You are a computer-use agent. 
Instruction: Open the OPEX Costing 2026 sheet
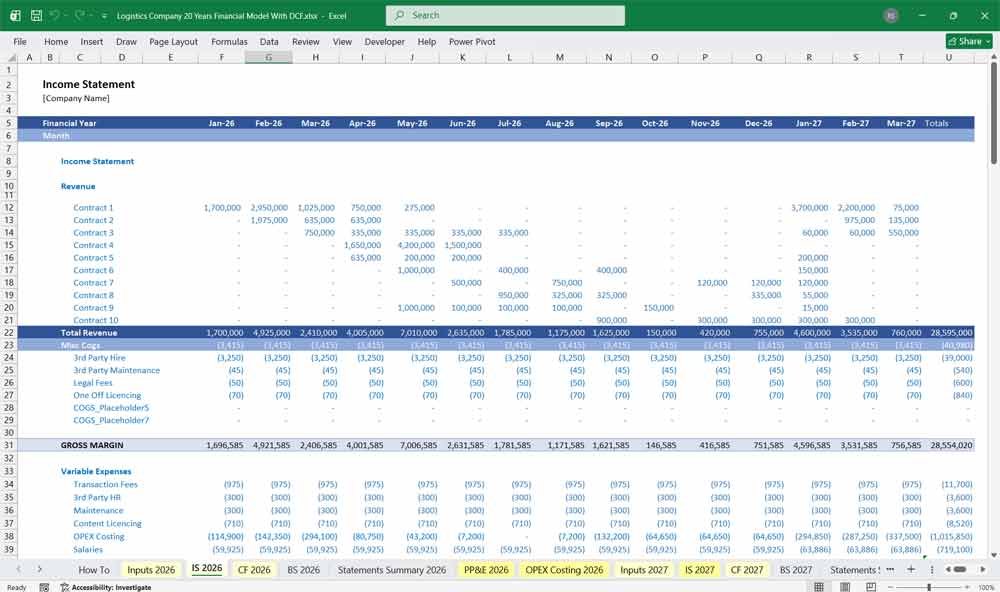(564, 570)
